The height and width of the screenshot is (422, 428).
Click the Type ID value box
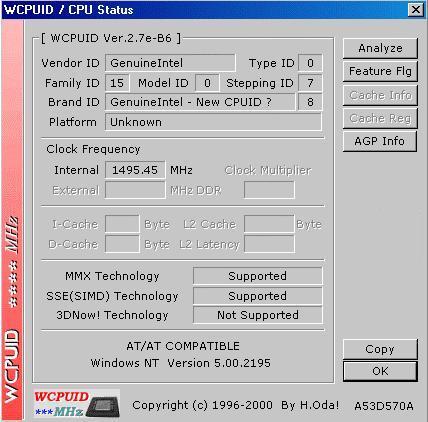coord(310,63)
